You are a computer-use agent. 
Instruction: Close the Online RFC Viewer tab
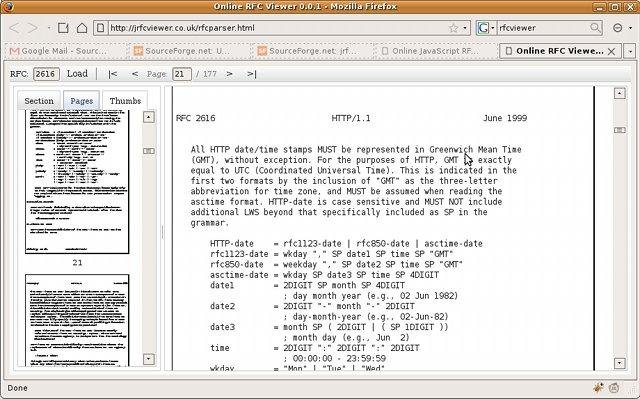pyautogui.click(x=611, y=51)
